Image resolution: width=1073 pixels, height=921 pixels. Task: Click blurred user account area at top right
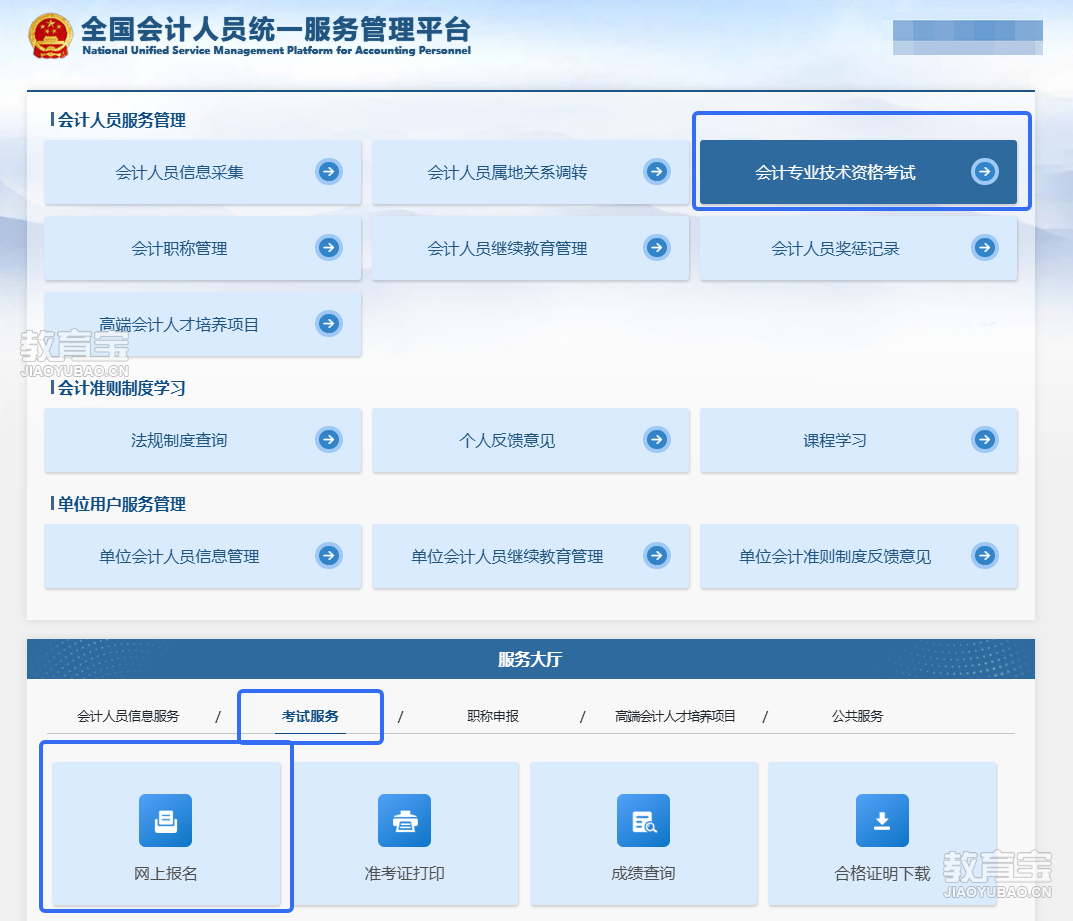pos(968,37)
